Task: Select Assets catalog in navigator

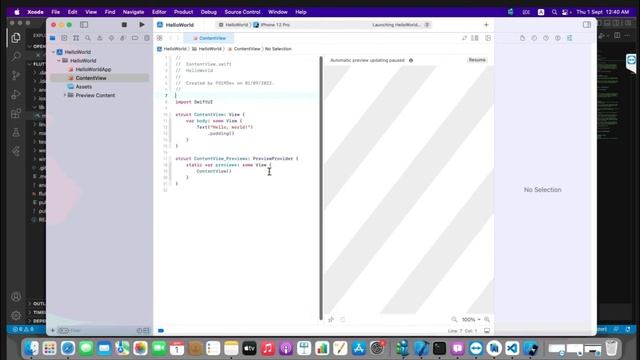Action: click(x=83, y=87)
